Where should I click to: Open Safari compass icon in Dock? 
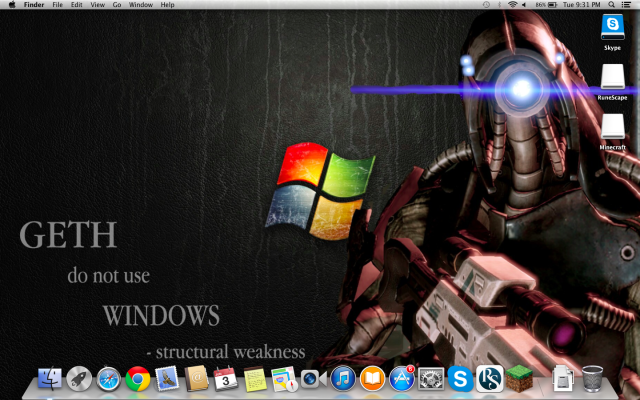[x=109, y=379]
